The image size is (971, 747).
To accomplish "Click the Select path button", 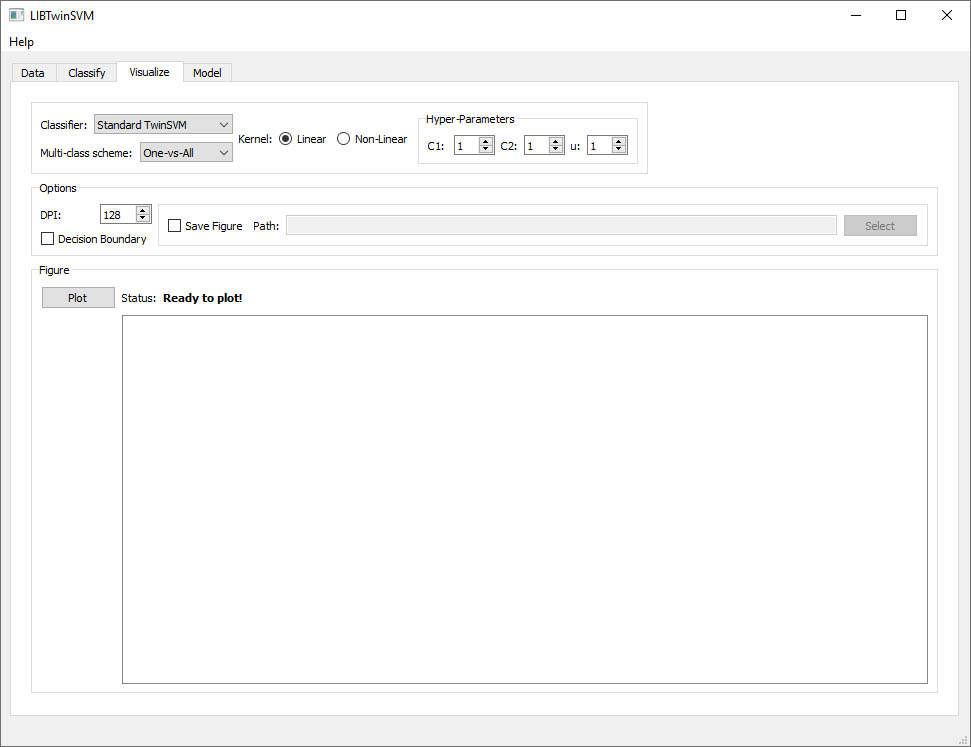I will click(x=880, y=225).
